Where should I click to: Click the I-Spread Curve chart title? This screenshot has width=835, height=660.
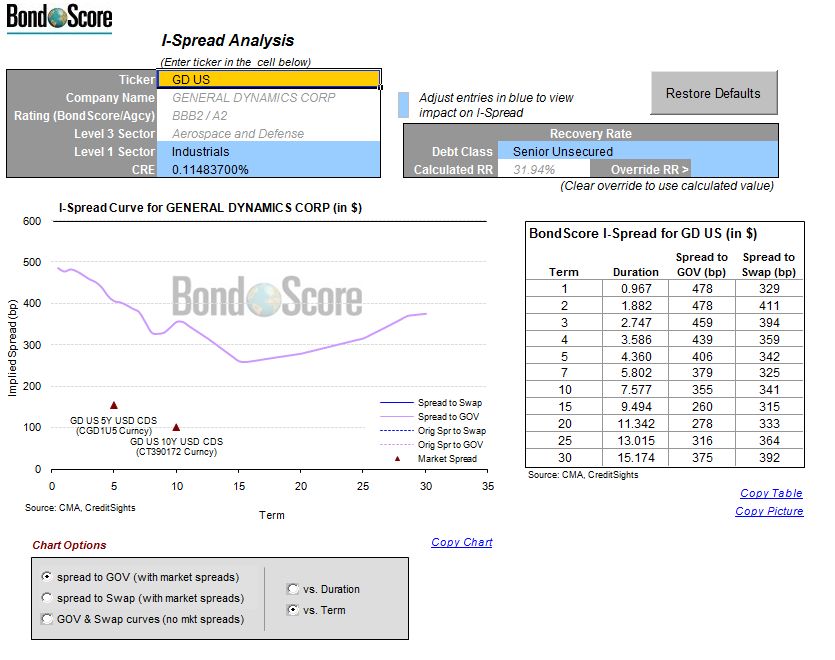210,208
